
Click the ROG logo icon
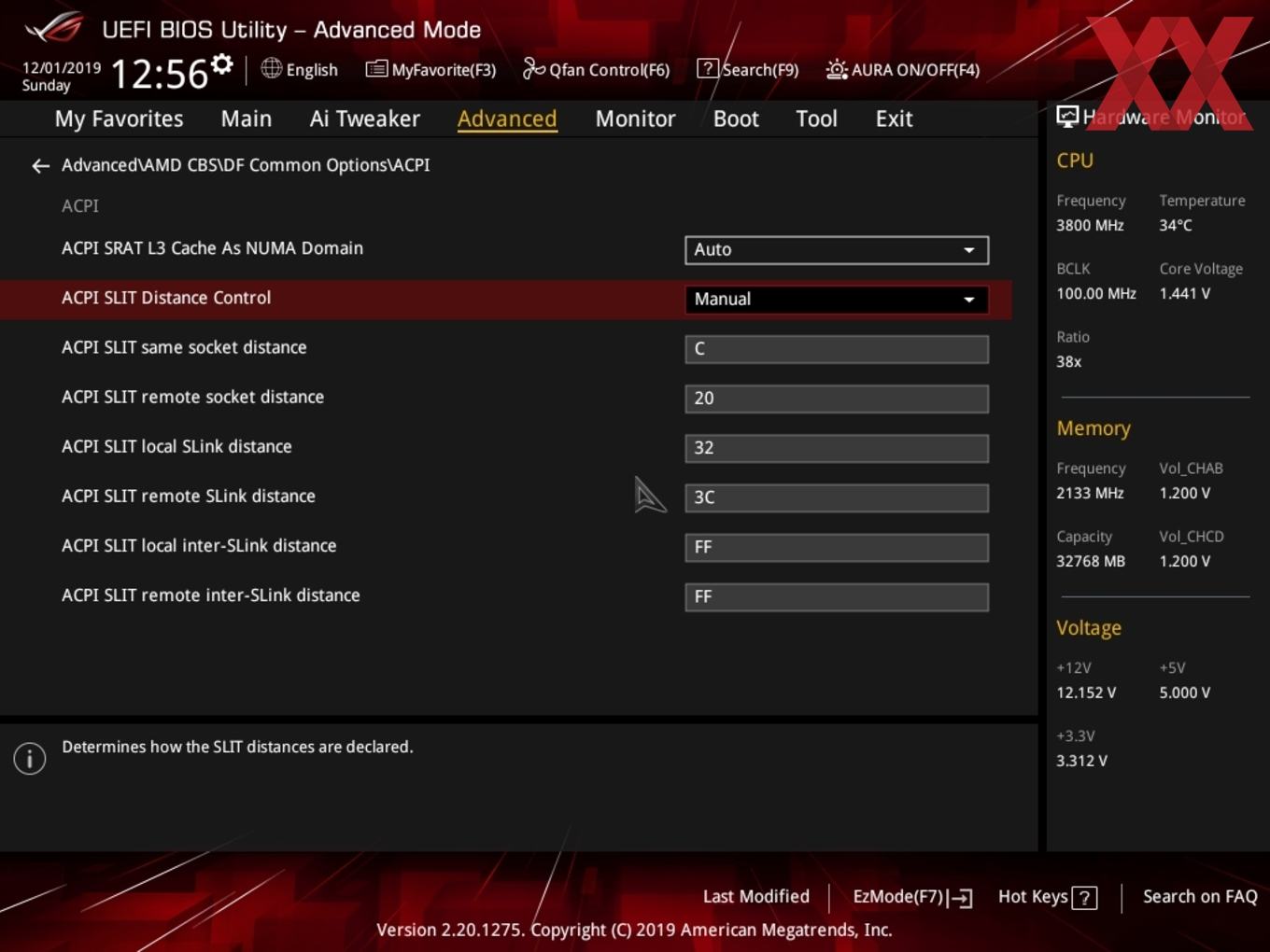(x=55, y=28)
